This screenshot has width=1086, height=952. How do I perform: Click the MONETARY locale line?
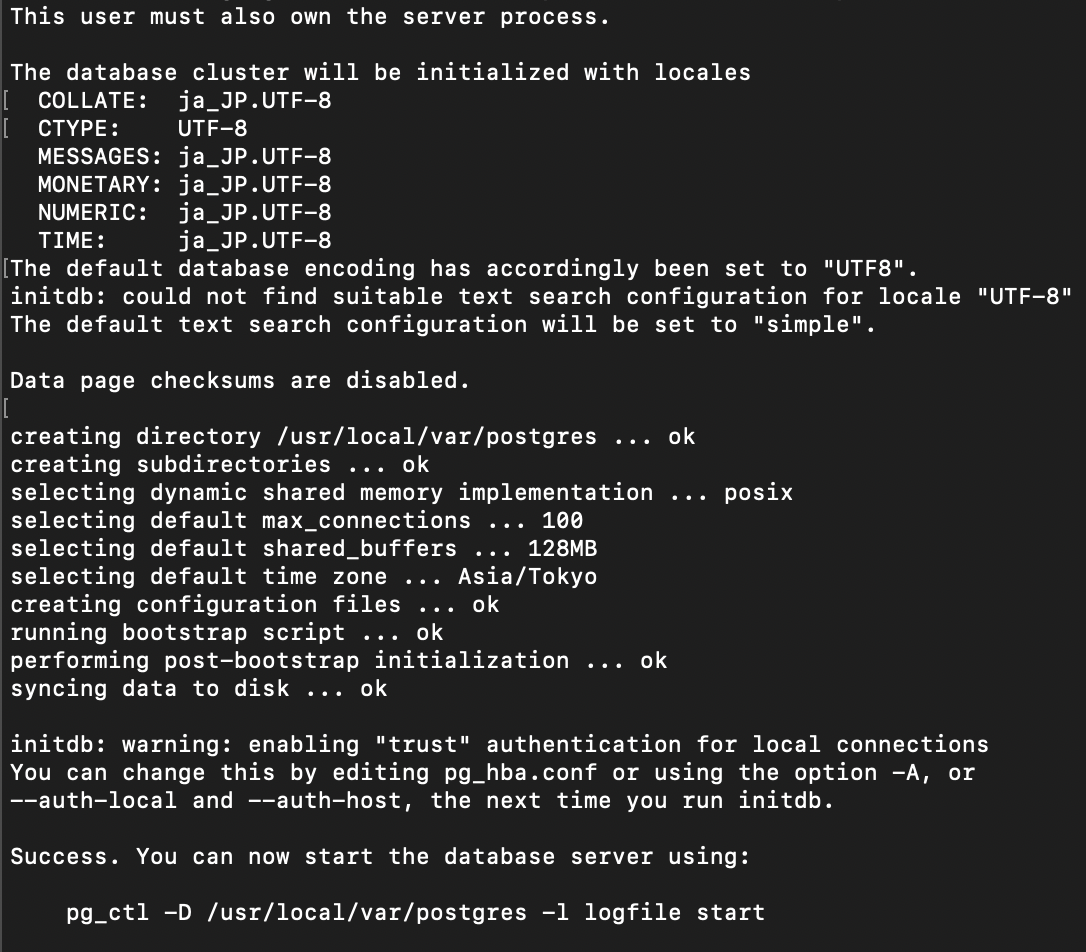tap(185, 185)
